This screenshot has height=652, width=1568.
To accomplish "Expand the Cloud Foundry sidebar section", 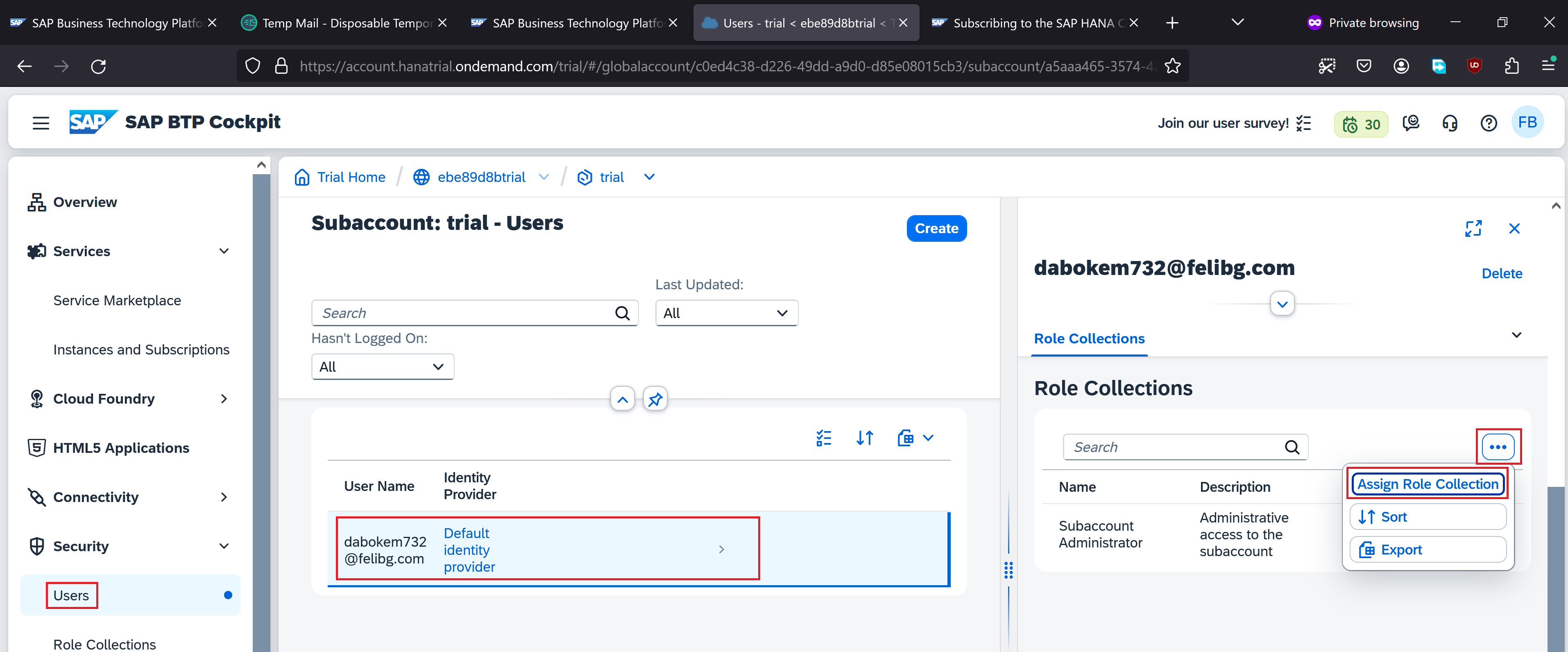I will (x=224, y=399).
